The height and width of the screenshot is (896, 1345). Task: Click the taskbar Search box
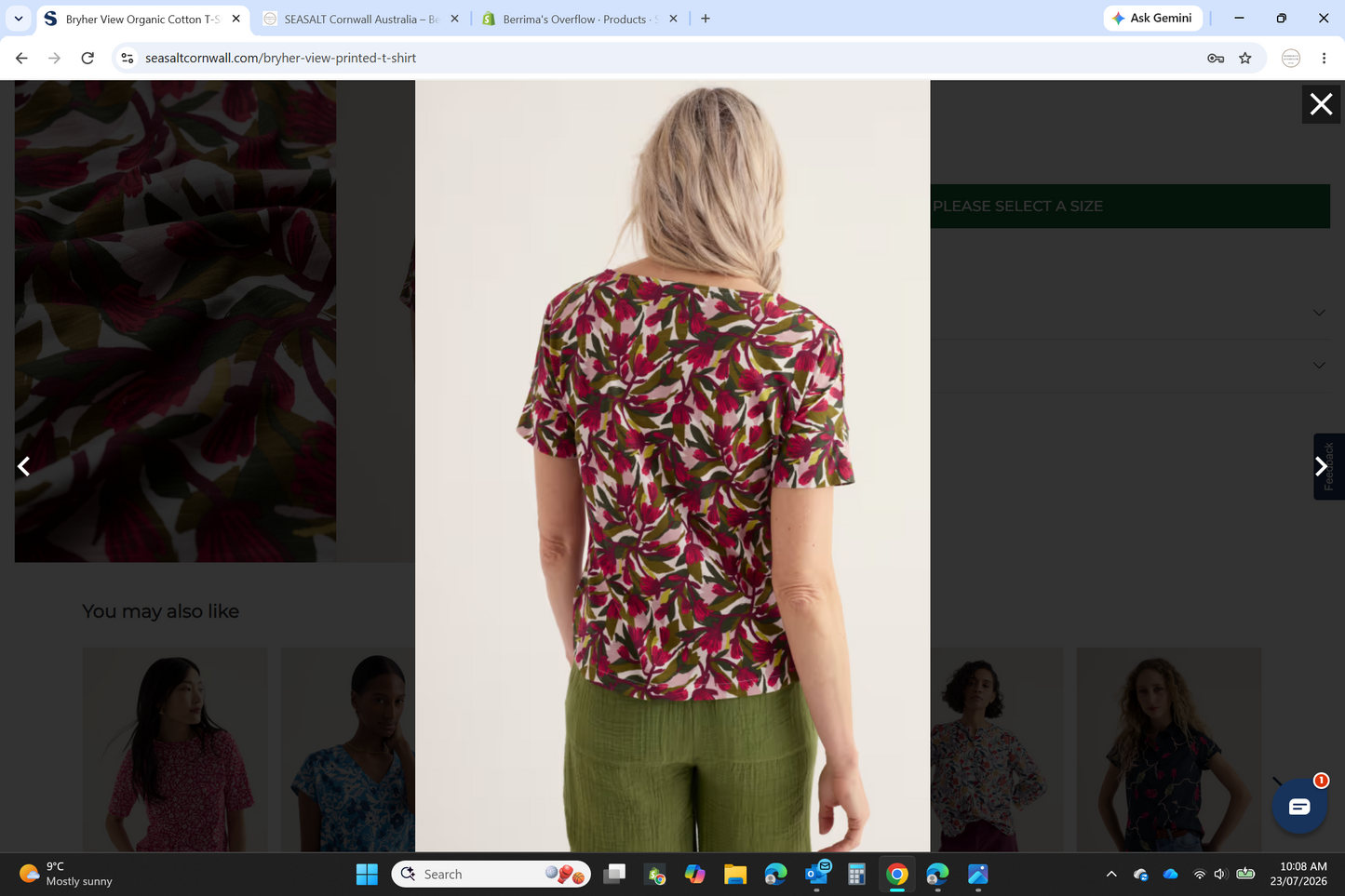tap(491, 875)
